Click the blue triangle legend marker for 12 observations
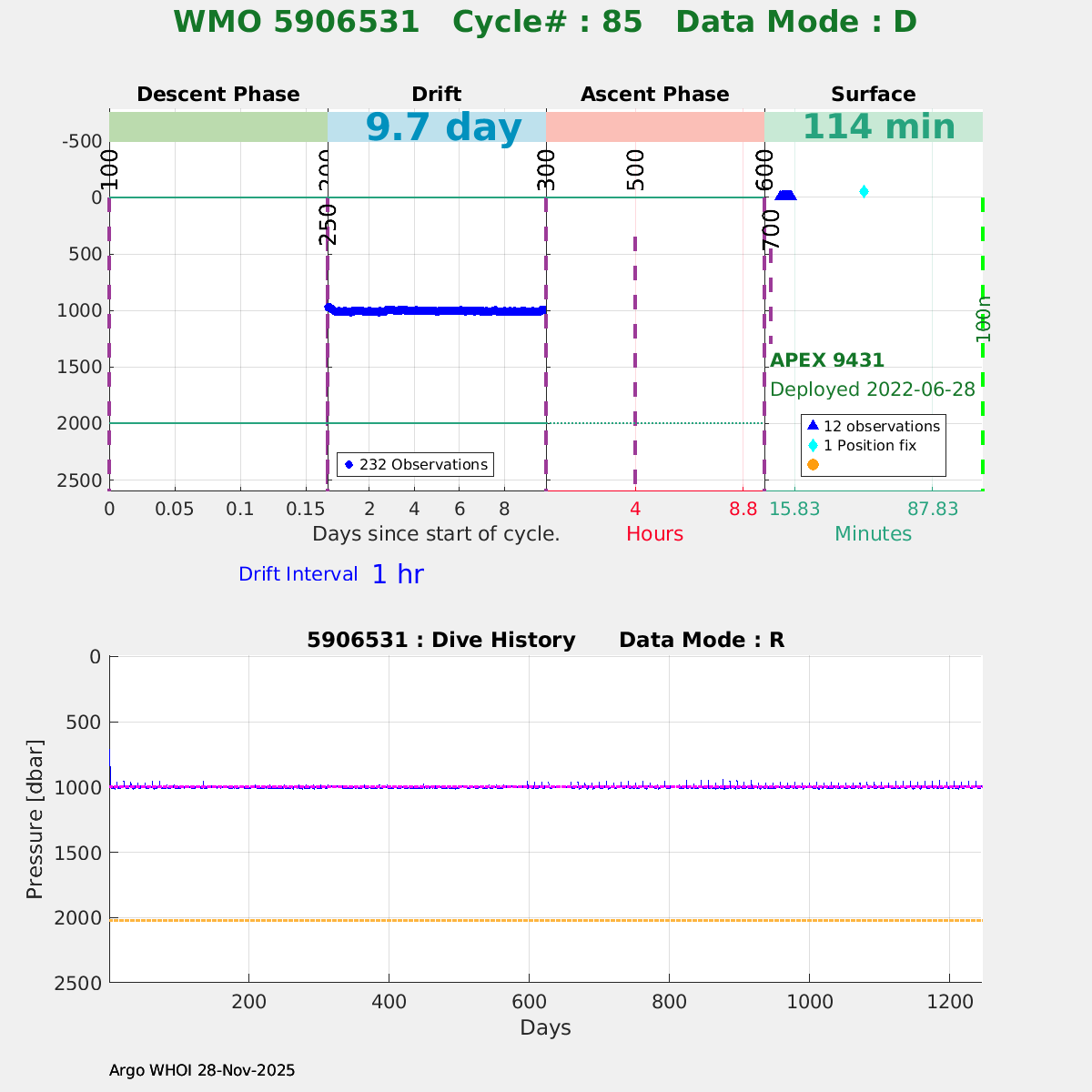Viewport: 1092px width, 1092px height. (813, 426)
